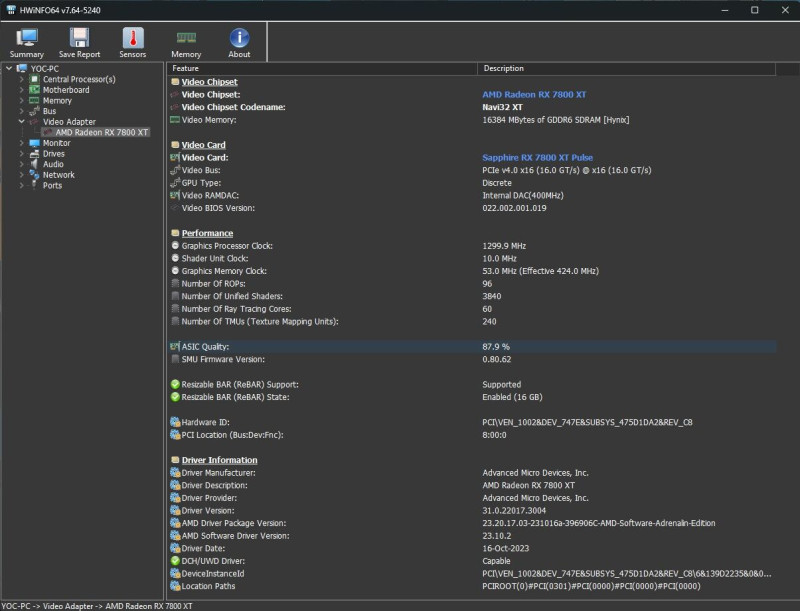This screenshot has width=800, height=611.
Task: Click the green check beside DCH/UWD Driver
Action: tap(175, 561)
